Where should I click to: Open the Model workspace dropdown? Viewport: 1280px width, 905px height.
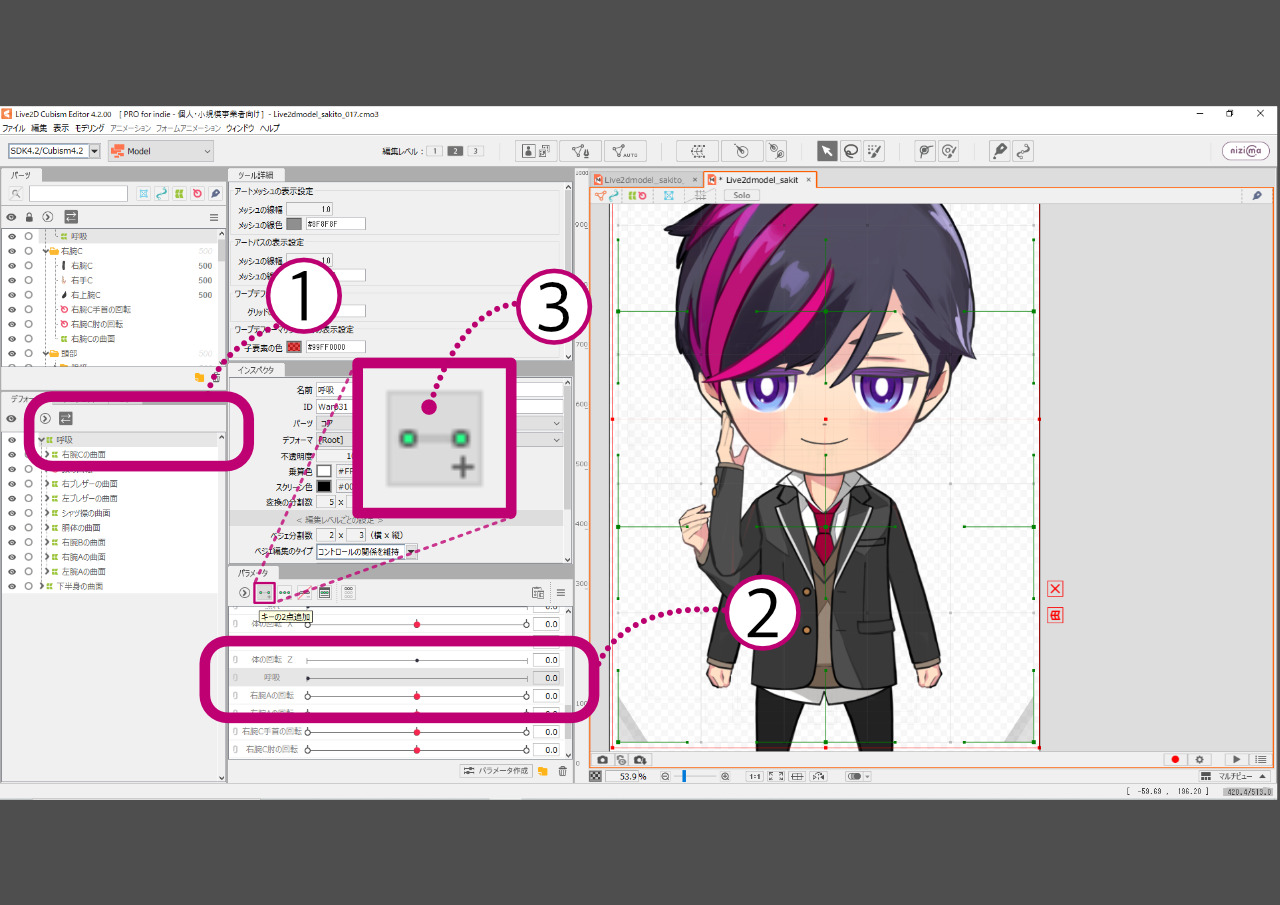[161, 151]
